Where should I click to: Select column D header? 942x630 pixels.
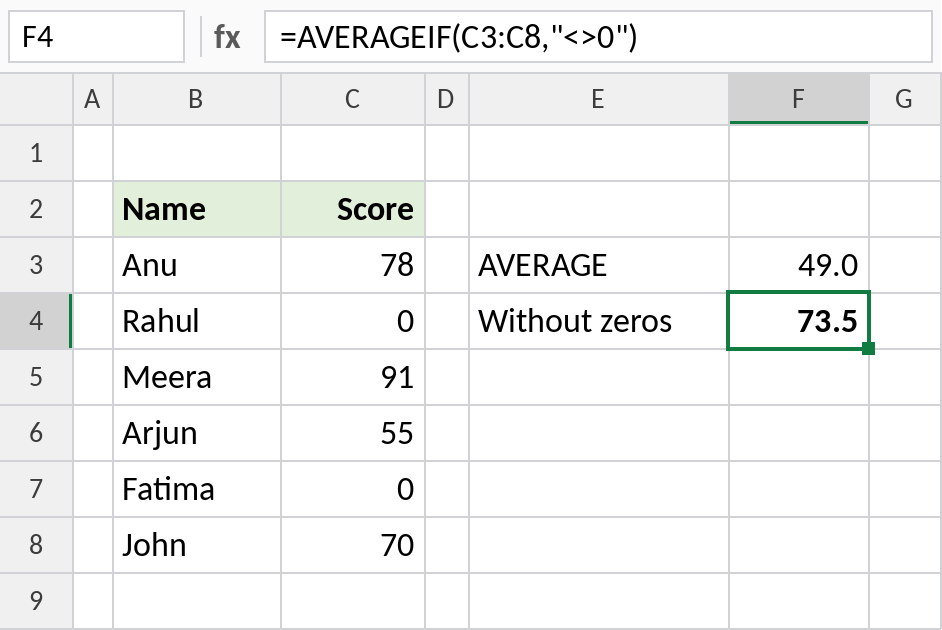coord(446,99)
